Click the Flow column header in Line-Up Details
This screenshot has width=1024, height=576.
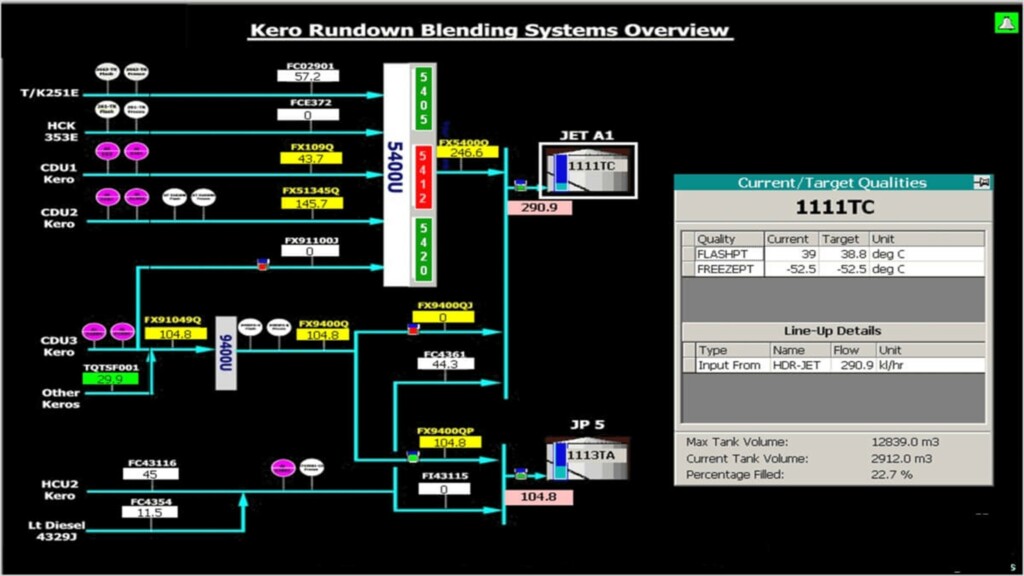click(x=846, y=350)
